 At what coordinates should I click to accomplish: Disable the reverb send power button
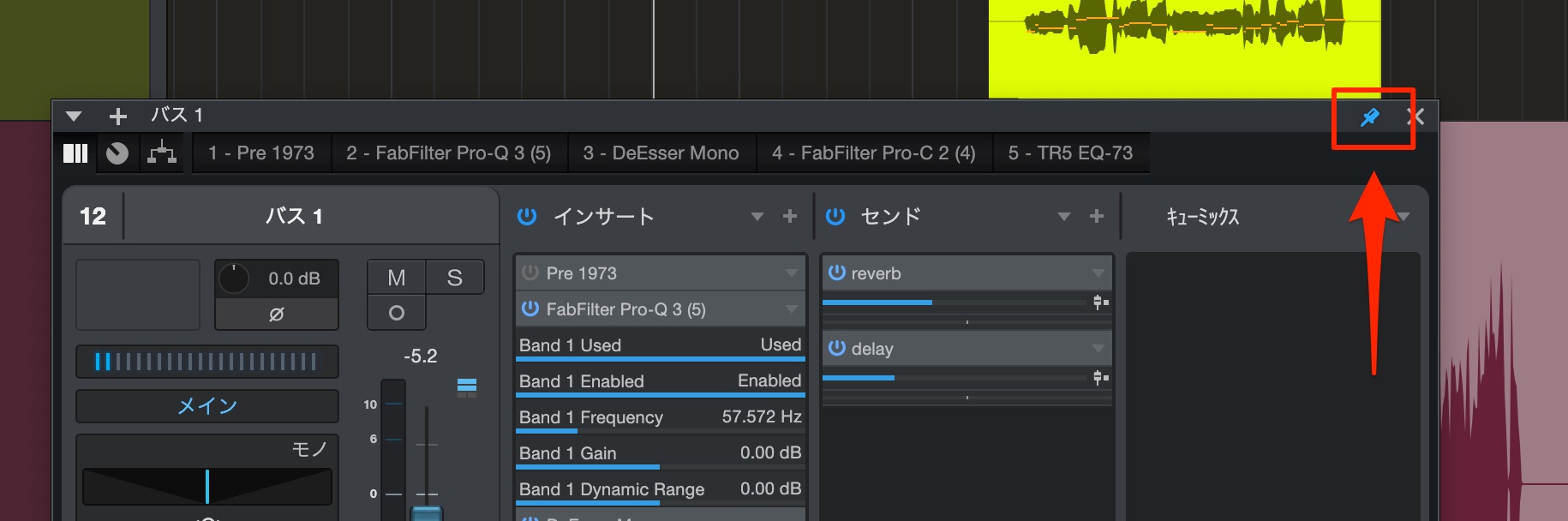click(837, 272)
